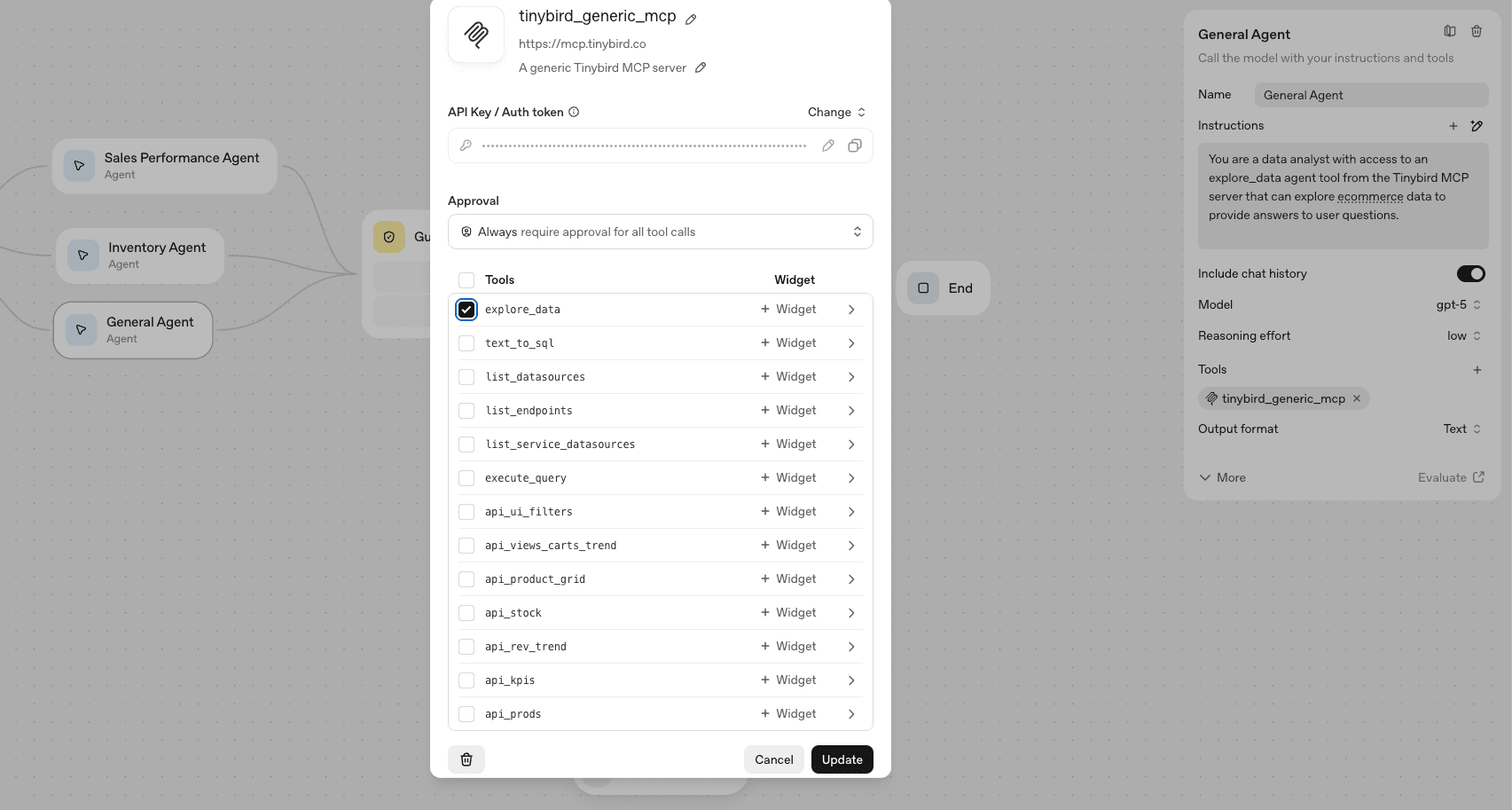Disable the Include chat history toggle
Viewport: 1512px width, 810px height.
pyautogui.click(x=1470, y=273)
